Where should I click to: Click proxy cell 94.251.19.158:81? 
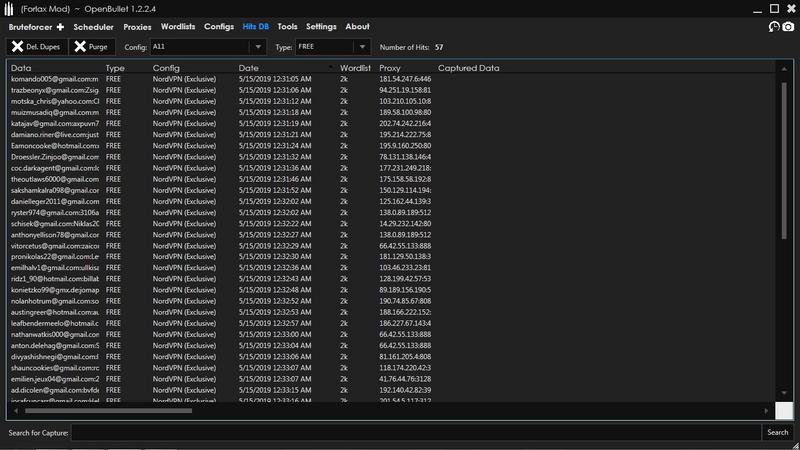(405, 90)
